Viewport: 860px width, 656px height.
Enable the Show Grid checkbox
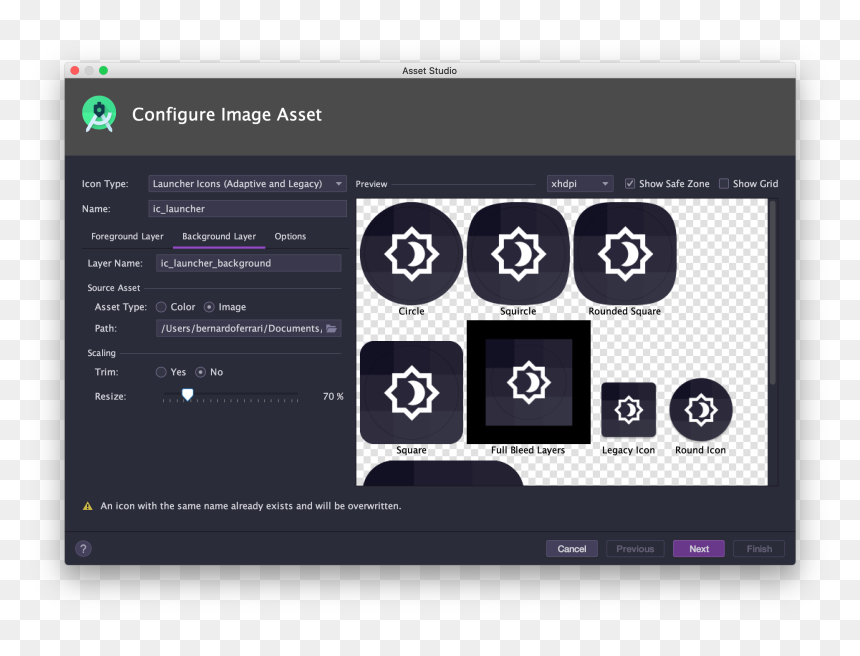click(x=724, y=184)
